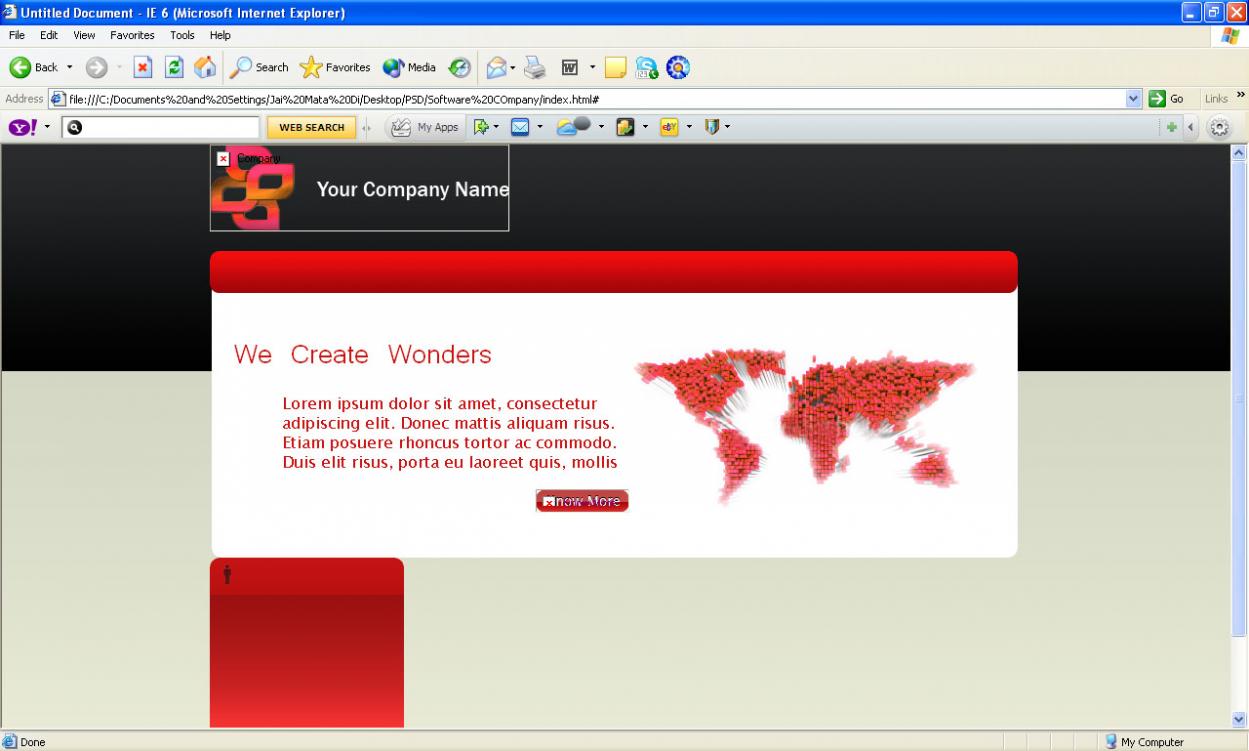Open Yahoo Mail envelope icon
Image resolution: width=1249 pixels, height=751 pixels.
click(520, 127)
